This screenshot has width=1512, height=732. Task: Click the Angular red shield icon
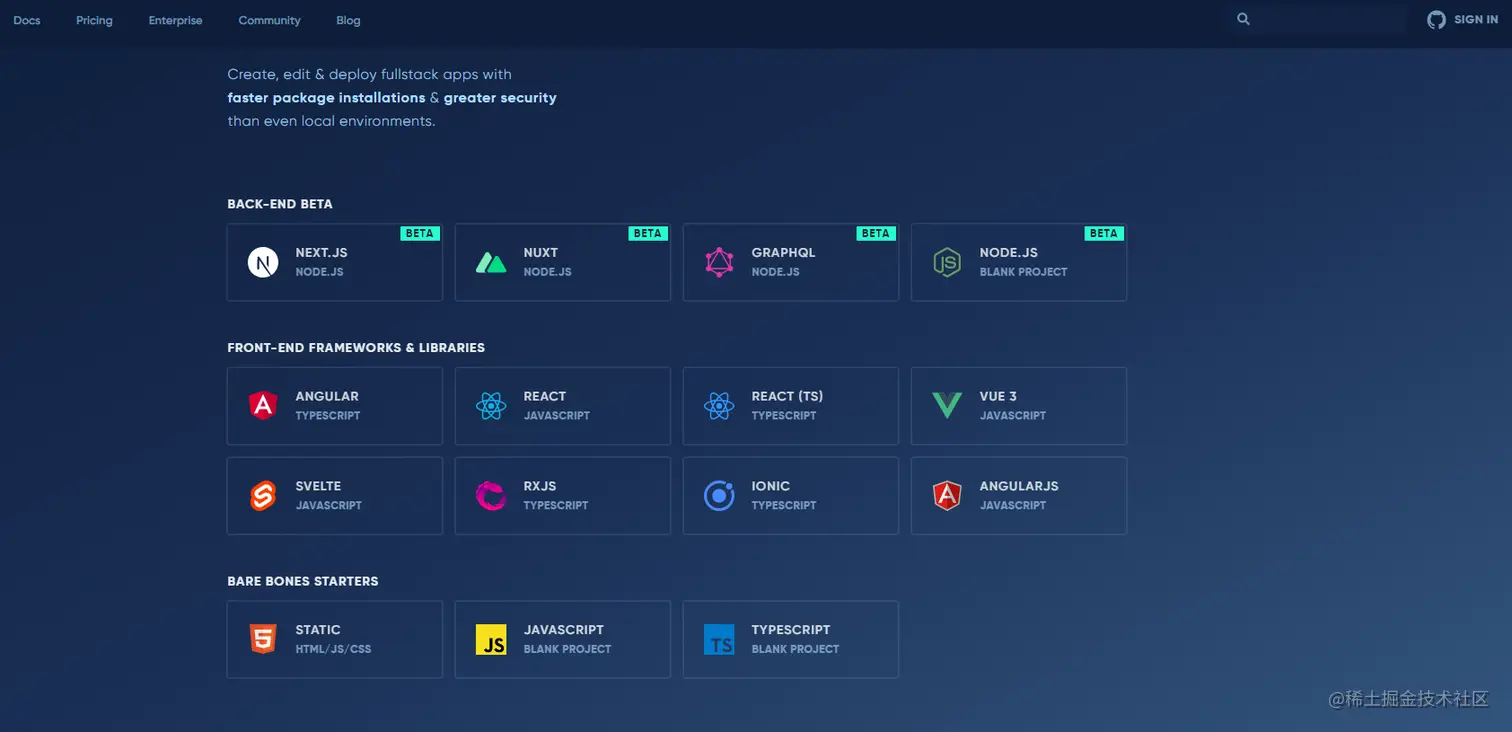tap(263, 405)
